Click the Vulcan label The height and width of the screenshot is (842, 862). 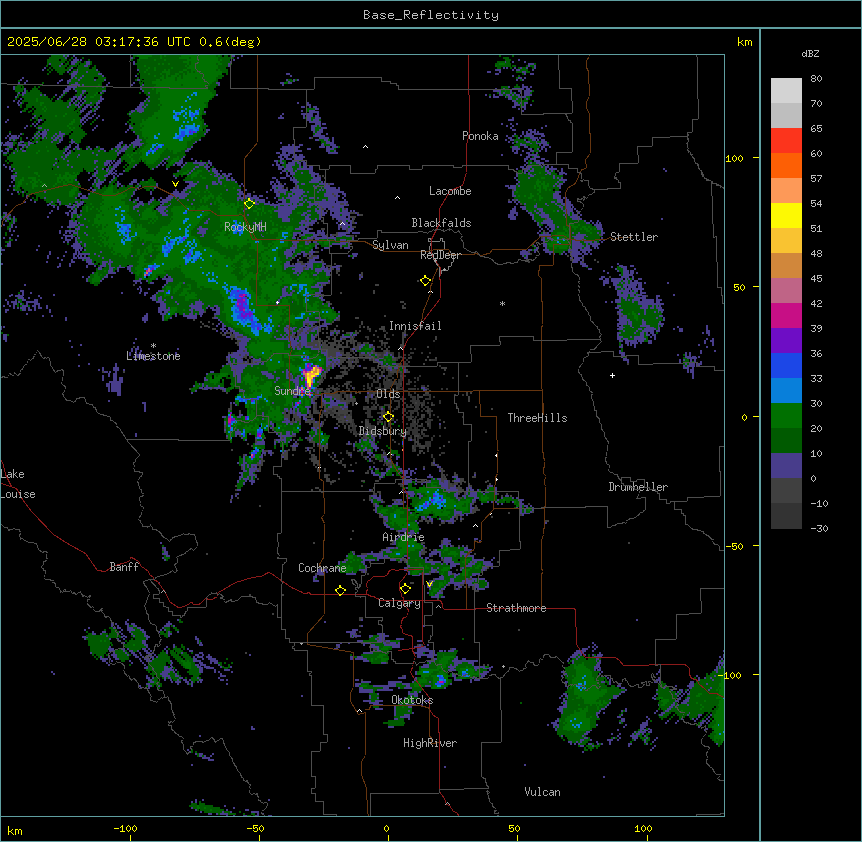tap(543, 792)
